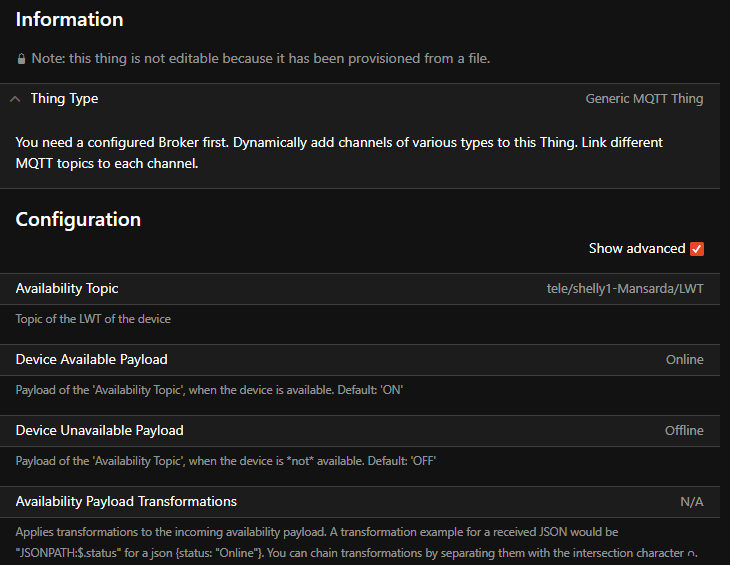Select the Device Available Payload row

tap(360, 360)
